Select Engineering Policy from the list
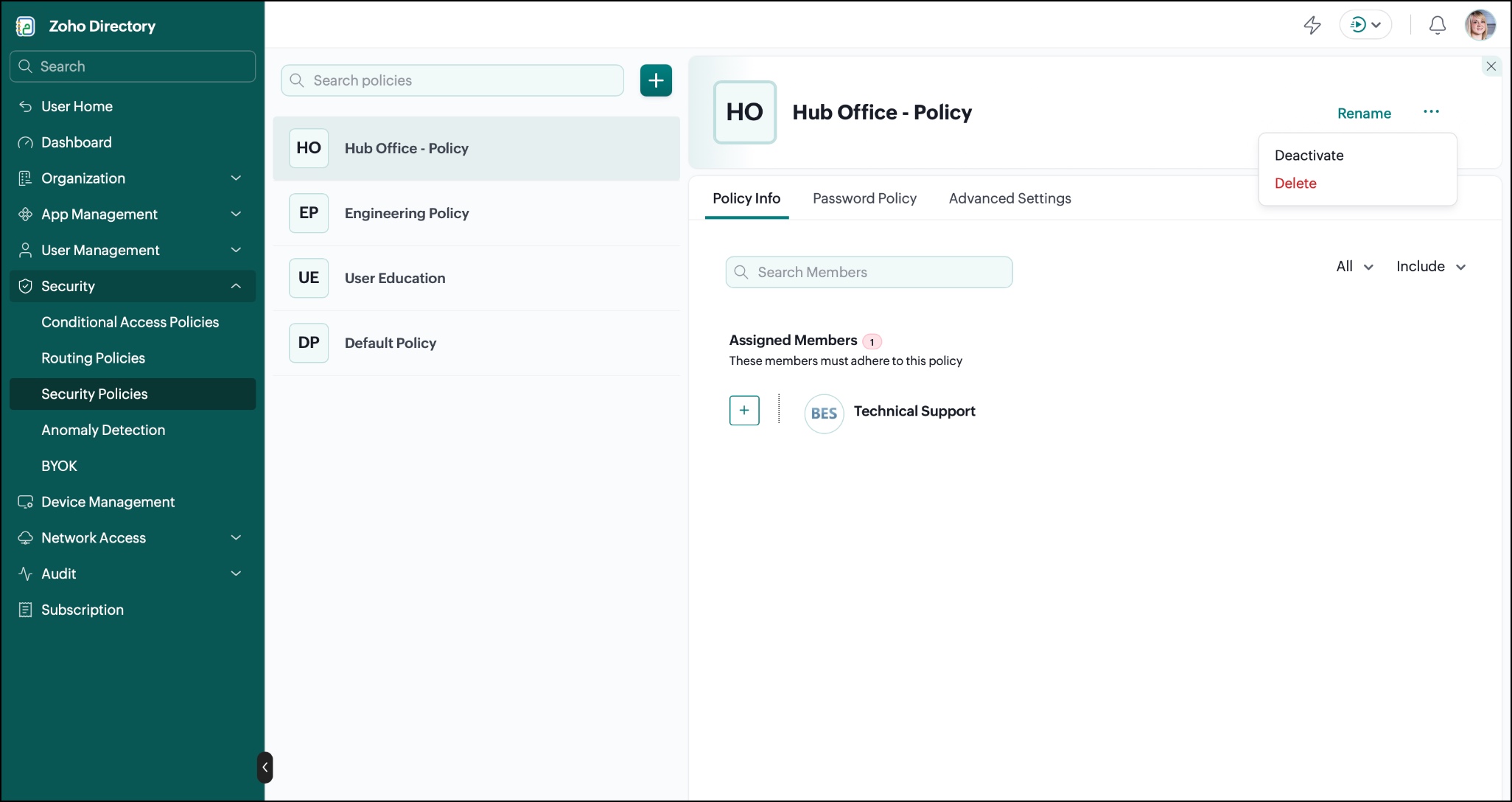This screenshot has width=1512, height=802. pyautogui.click(x=477, y=213)
